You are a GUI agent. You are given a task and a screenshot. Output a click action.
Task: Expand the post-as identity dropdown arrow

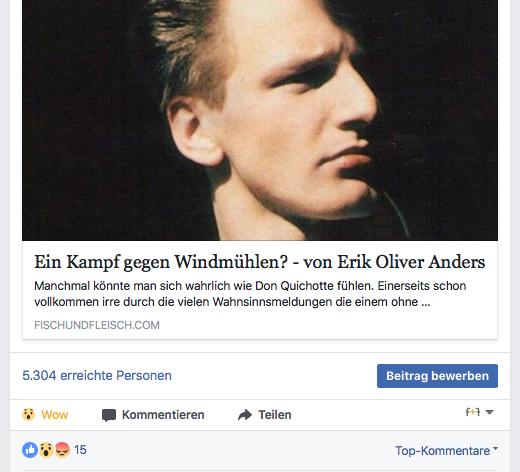(x=489, y=412)
